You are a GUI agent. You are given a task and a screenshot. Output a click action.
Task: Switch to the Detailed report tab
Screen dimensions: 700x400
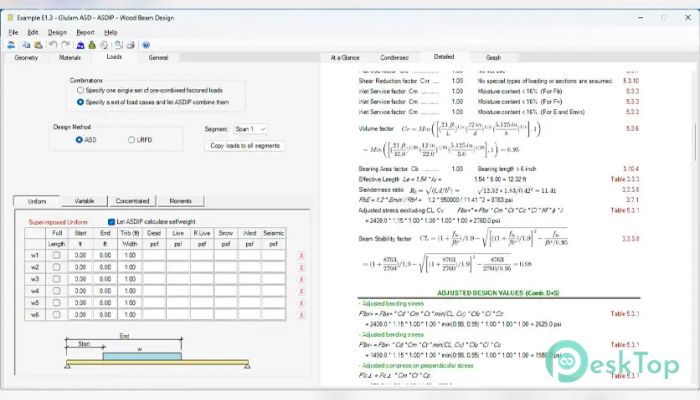(x=444, y=57)
